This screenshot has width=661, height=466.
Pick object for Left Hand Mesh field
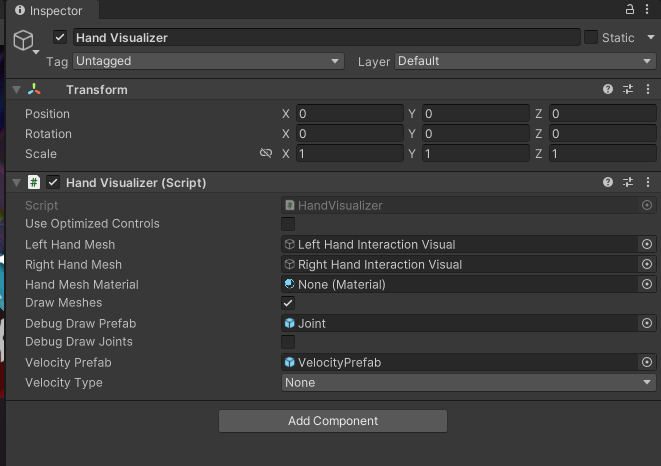647,244
